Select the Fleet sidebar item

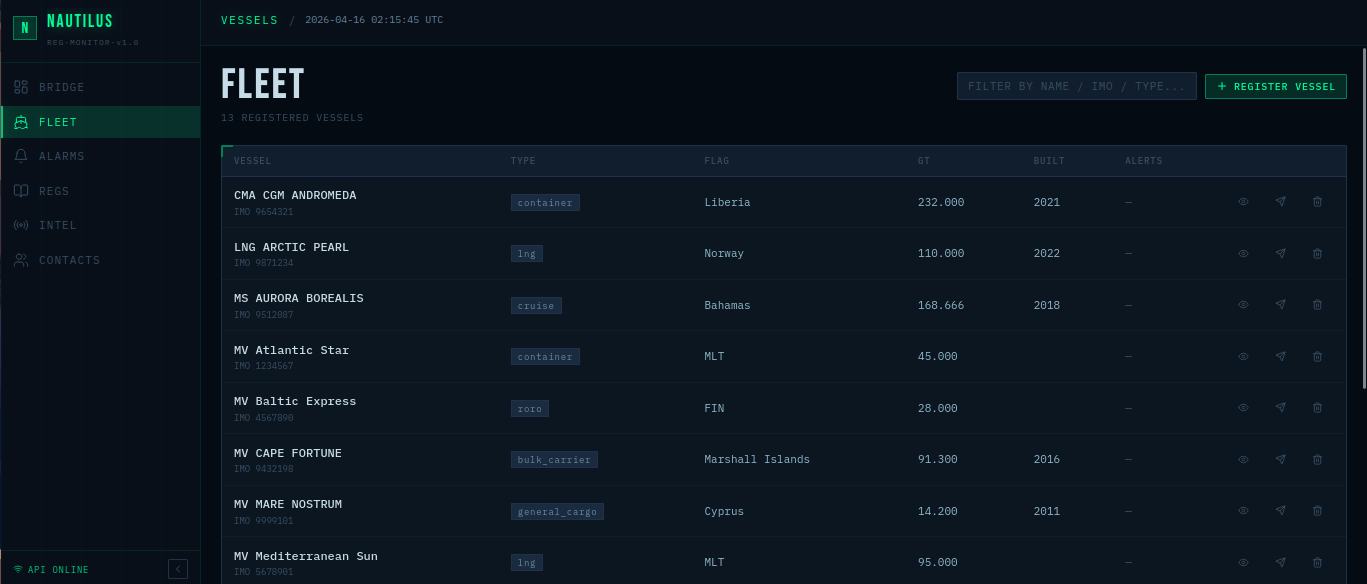(x=58, y=122)
